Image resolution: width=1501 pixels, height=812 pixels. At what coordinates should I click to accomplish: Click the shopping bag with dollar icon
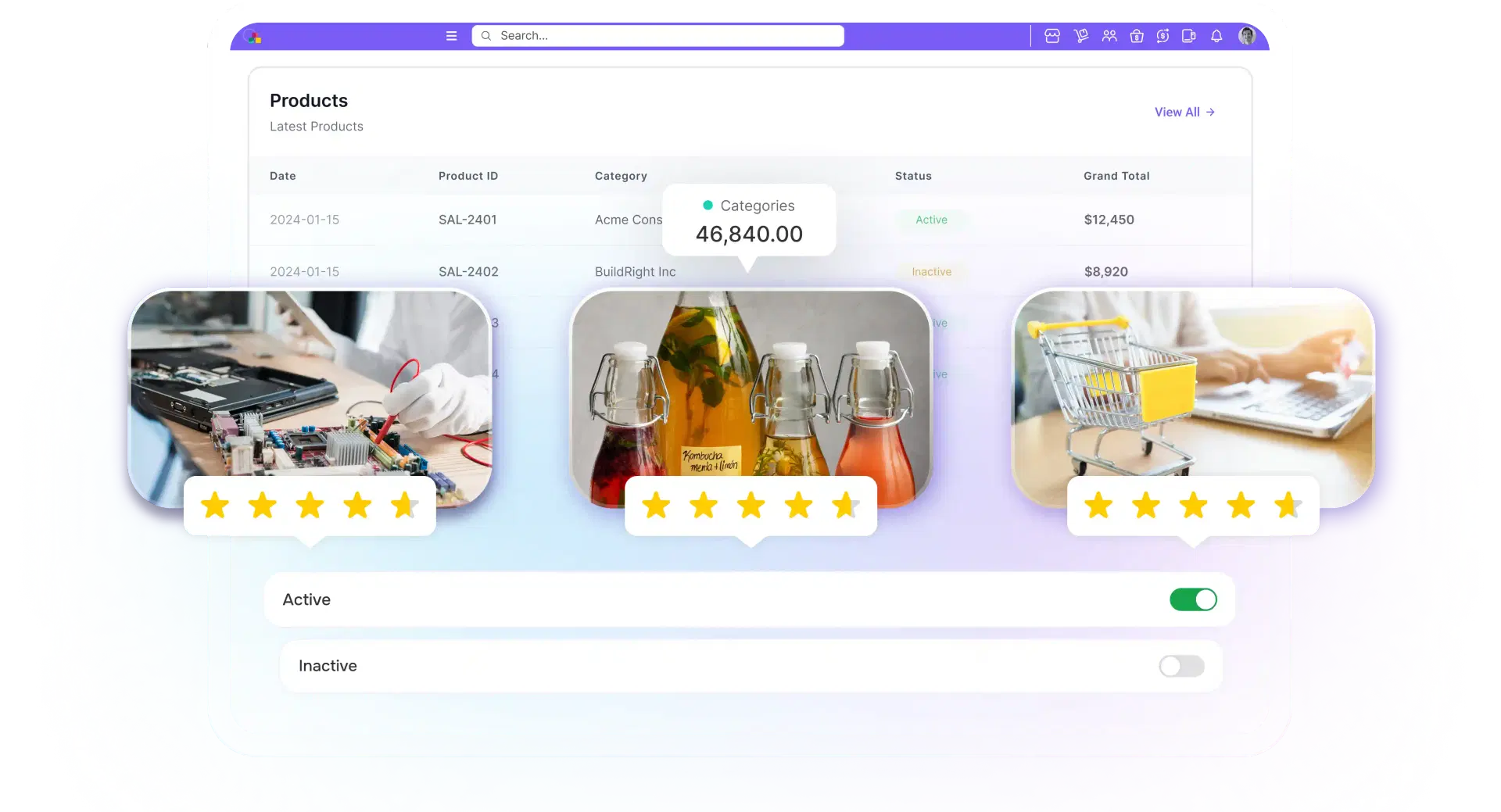click(x=1137, y=36)
